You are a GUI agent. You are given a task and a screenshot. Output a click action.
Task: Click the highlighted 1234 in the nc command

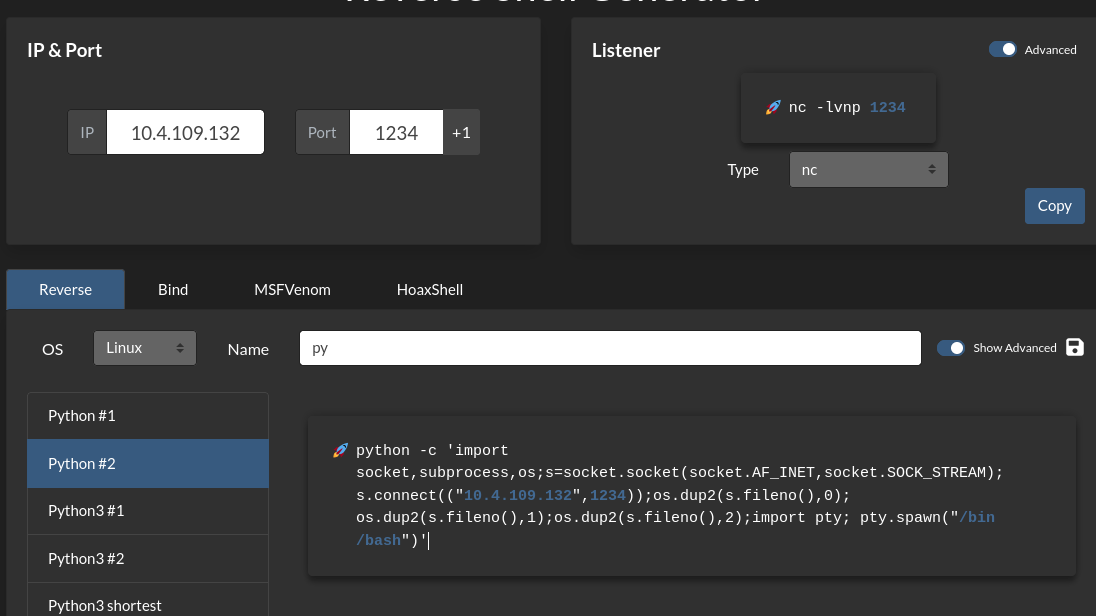(888, 108)
